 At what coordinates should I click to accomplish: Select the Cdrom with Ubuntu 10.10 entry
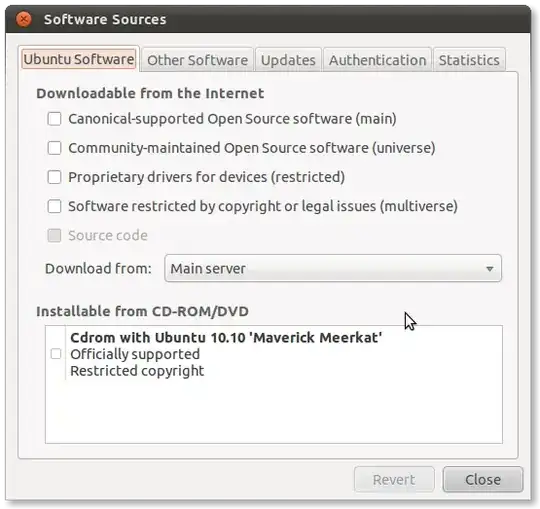[226, 354]
